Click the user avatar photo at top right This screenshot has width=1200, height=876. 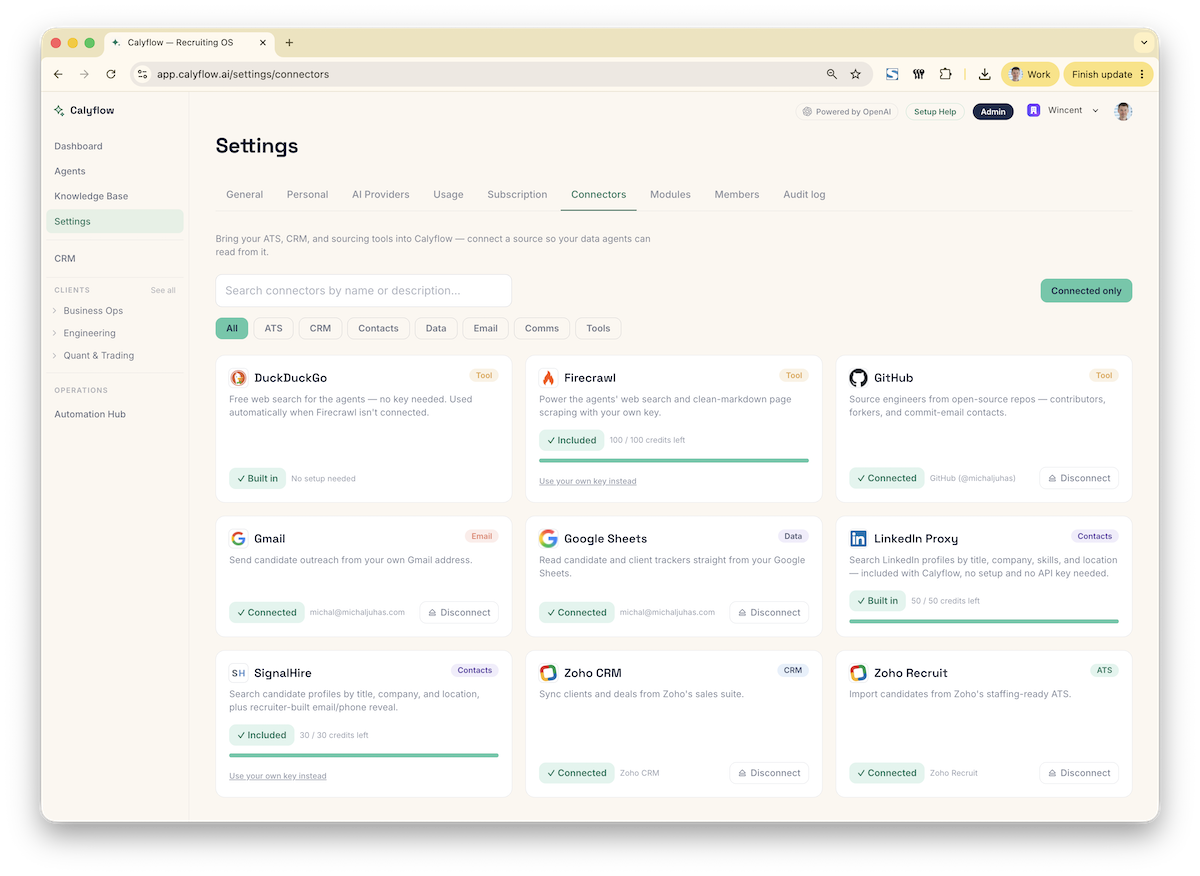pyautogui.click(x=1123, y=111)
